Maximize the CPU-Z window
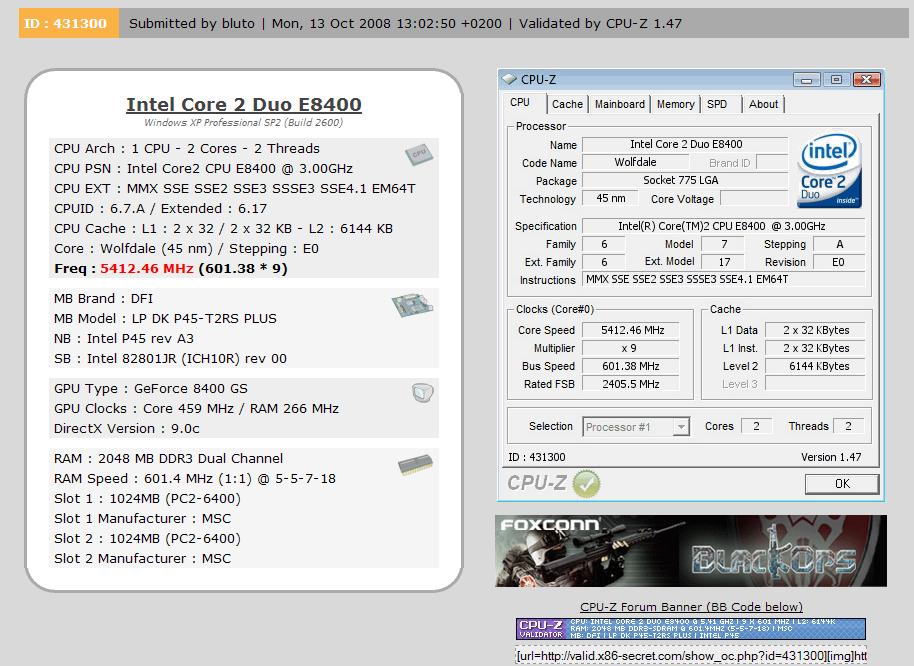Screen dimensions: 914x666 [836, 79]
